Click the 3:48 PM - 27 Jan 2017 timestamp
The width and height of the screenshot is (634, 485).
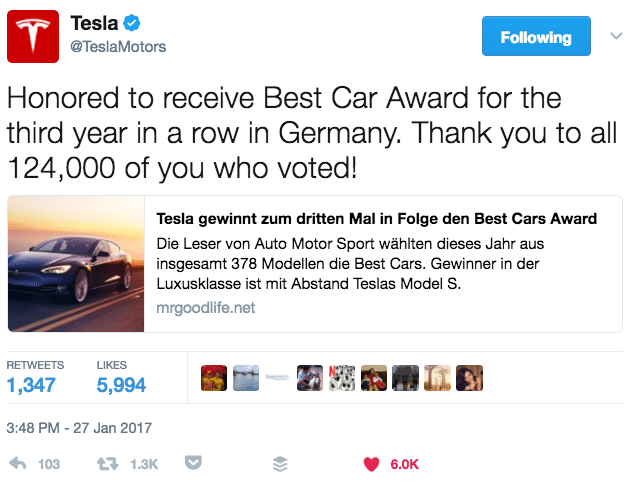coord(77,428)
